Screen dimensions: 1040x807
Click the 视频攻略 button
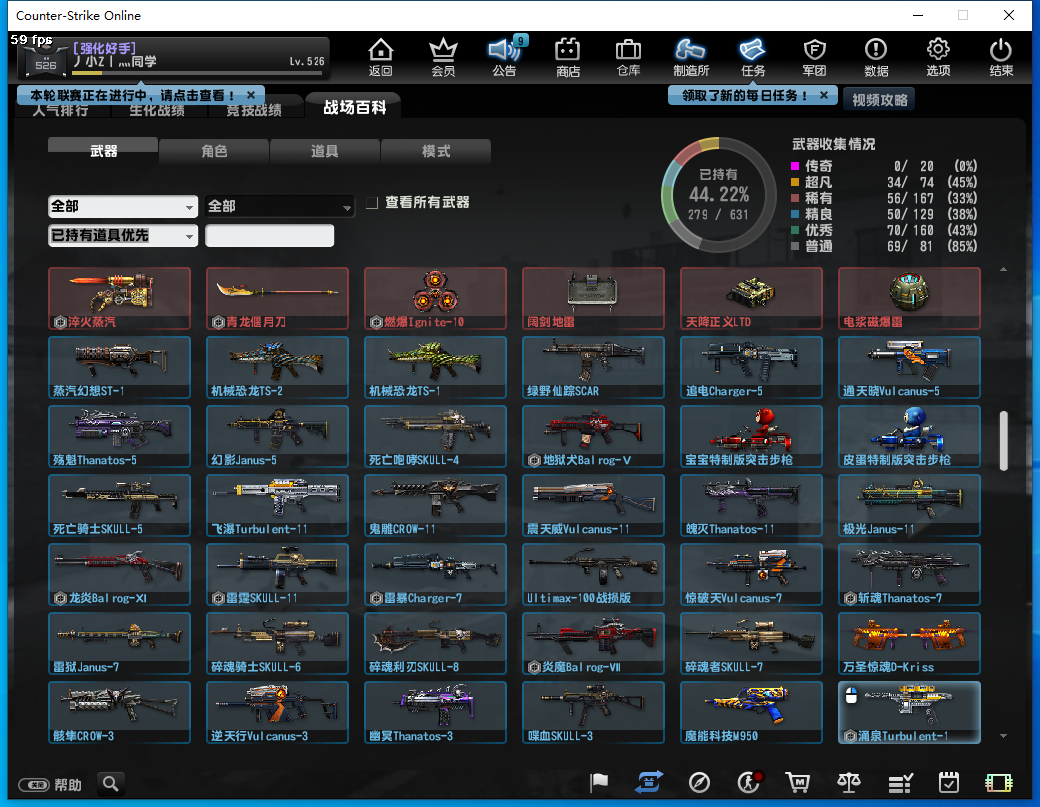tap(878, 100)
